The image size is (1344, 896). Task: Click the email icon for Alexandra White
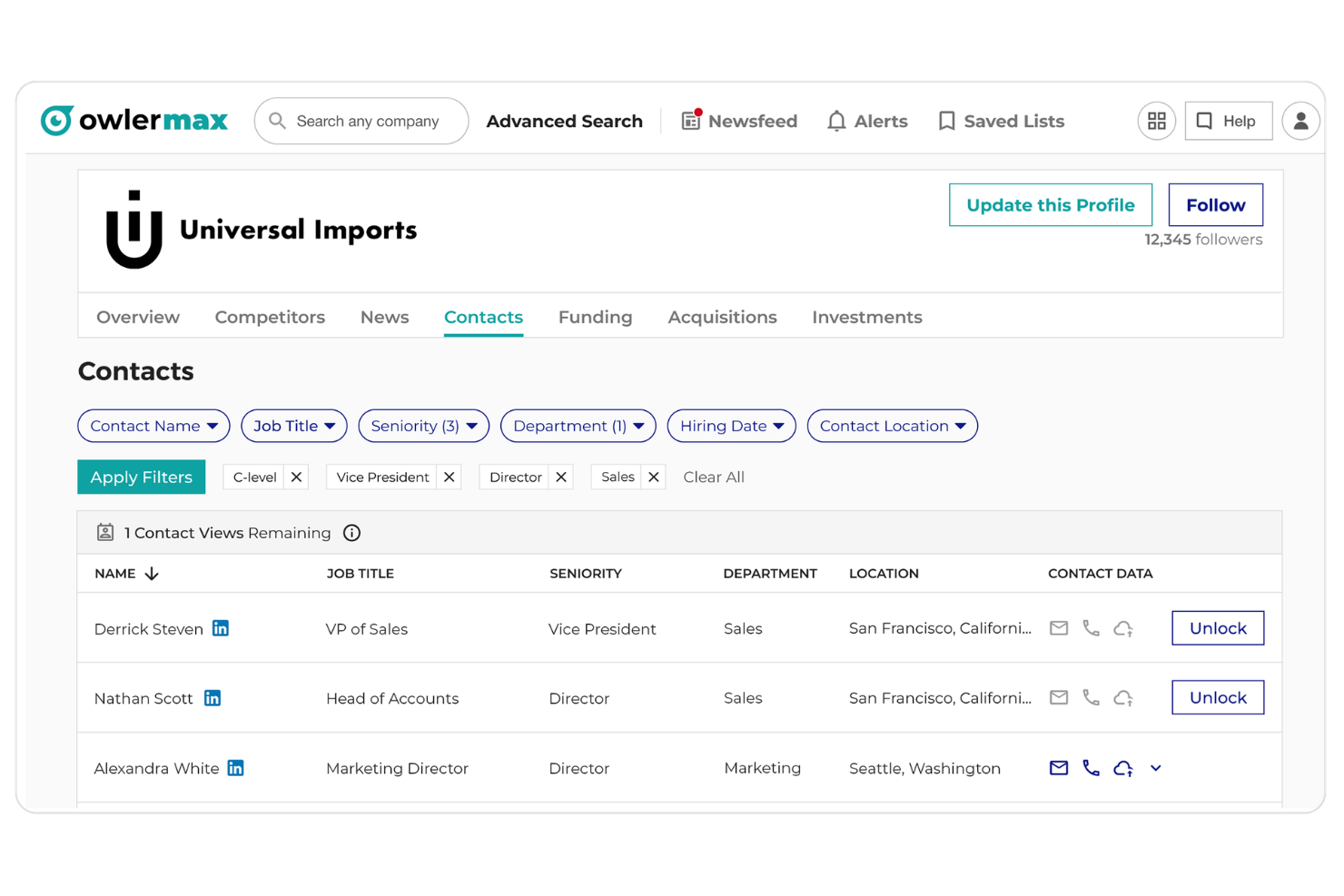tap(1058, 767)
